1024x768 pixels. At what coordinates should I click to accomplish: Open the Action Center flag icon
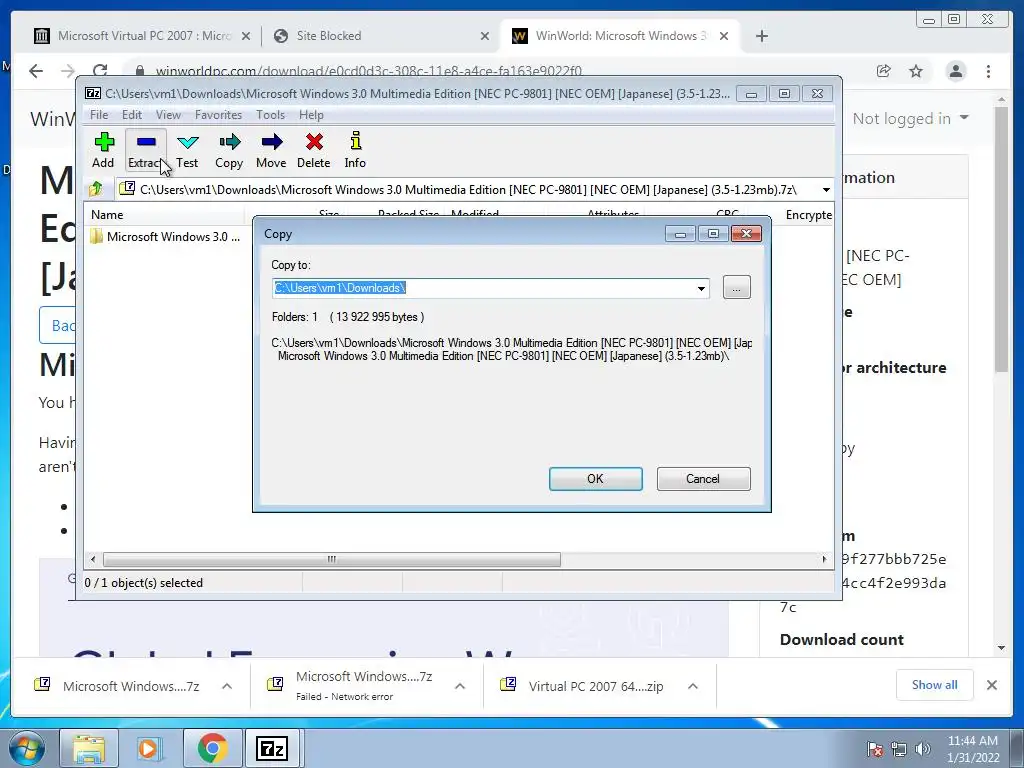875,749
